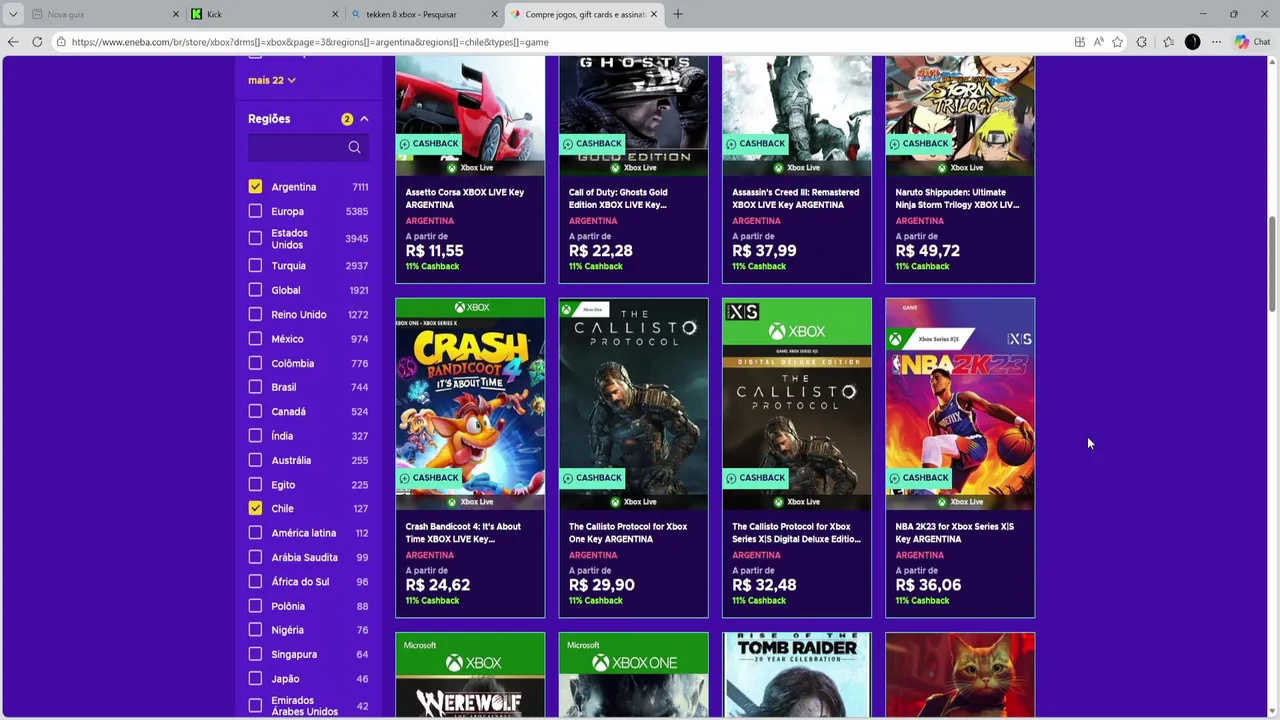
Task: Click Cashback badge on Assassin's Creed III card
Action: click(755, 144)
